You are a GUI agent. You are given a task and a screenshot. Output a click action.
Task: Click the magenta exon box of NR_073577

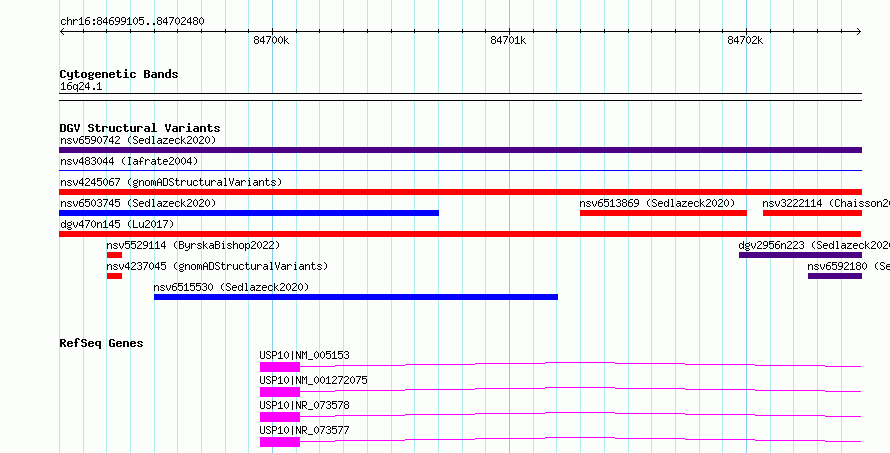tap(280, 442)
